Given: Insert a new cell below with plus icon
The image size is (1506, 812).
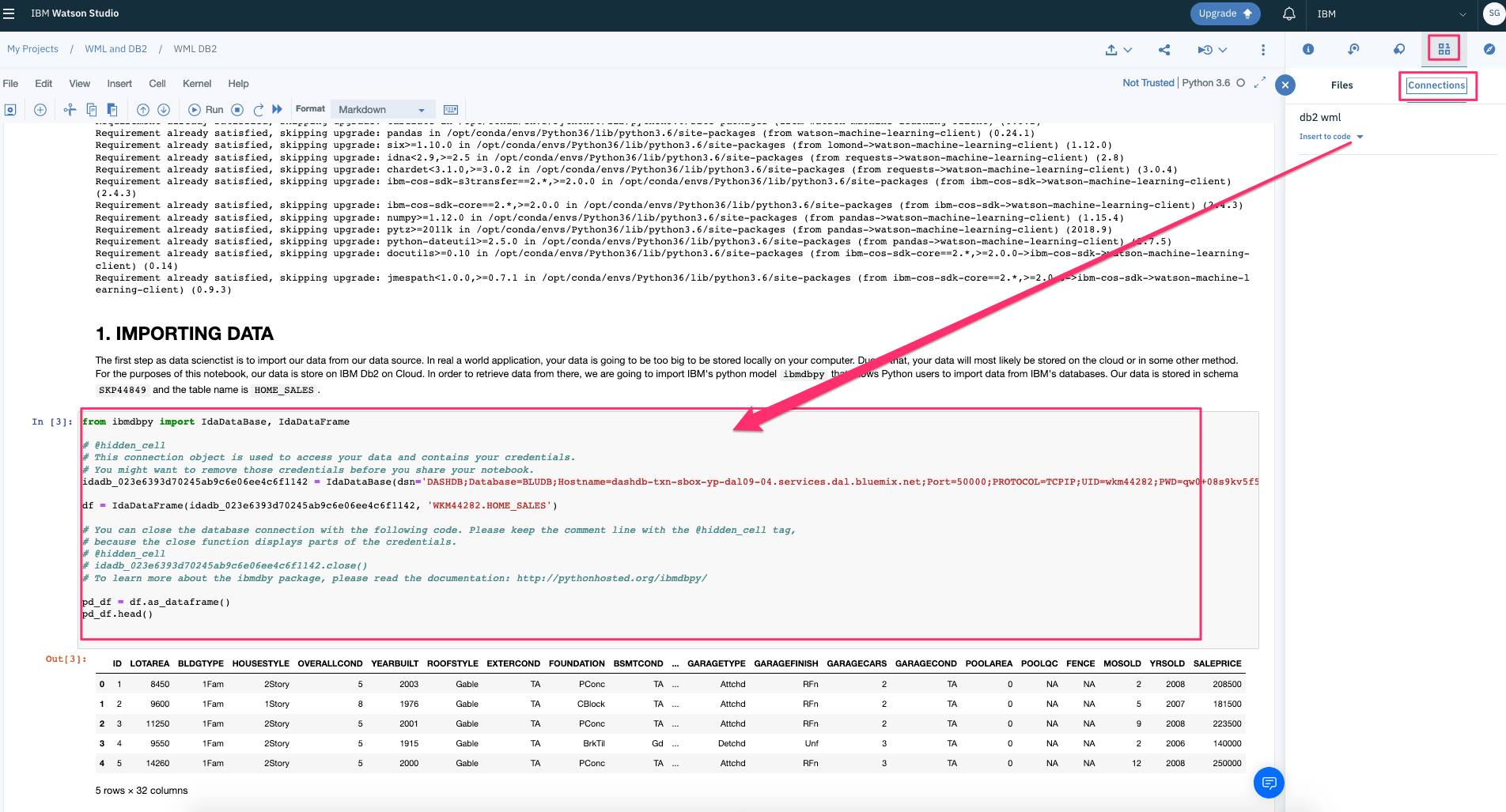Looking at the screenshot, I should coord(40,110).
